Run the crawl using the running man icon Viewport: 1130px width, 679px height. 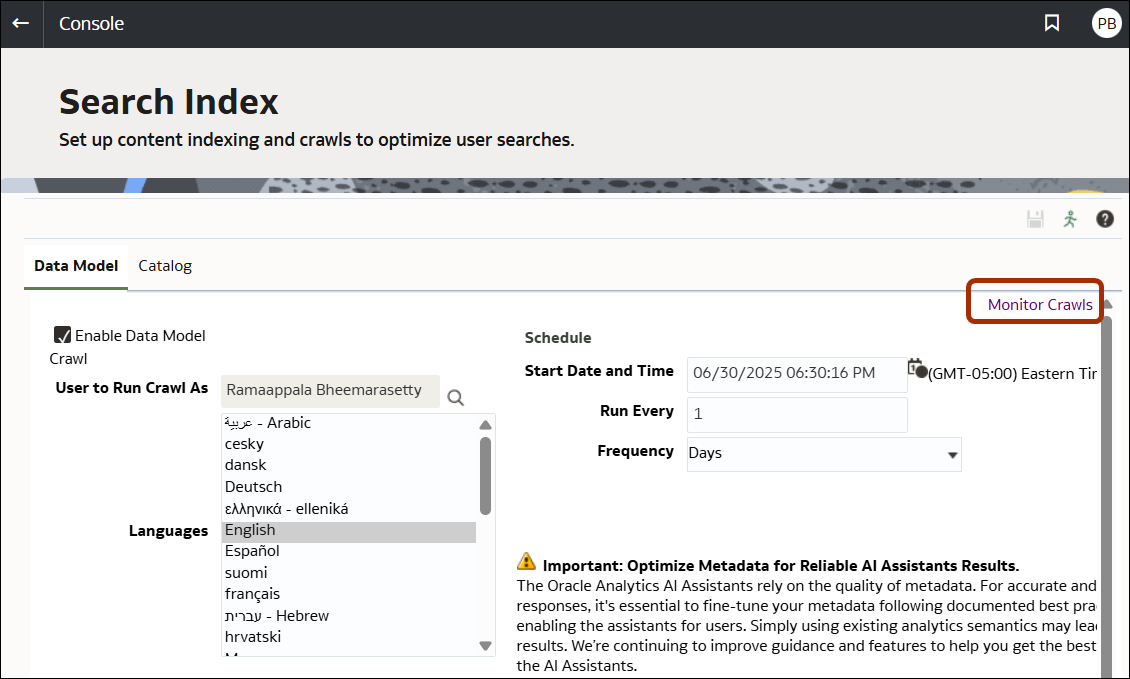[x=1070, y=218]
